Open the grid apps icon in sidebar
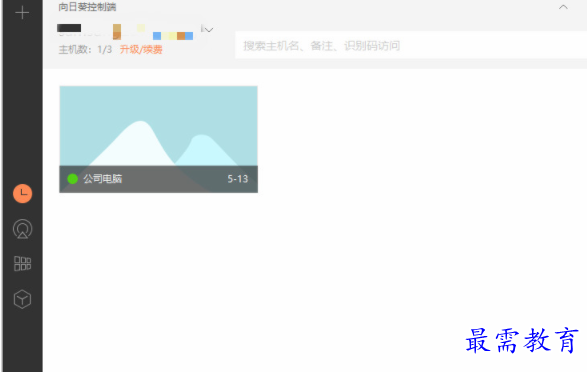Image resolution: width=587 pixels, height=372 pixels. [x=22, y=263]
